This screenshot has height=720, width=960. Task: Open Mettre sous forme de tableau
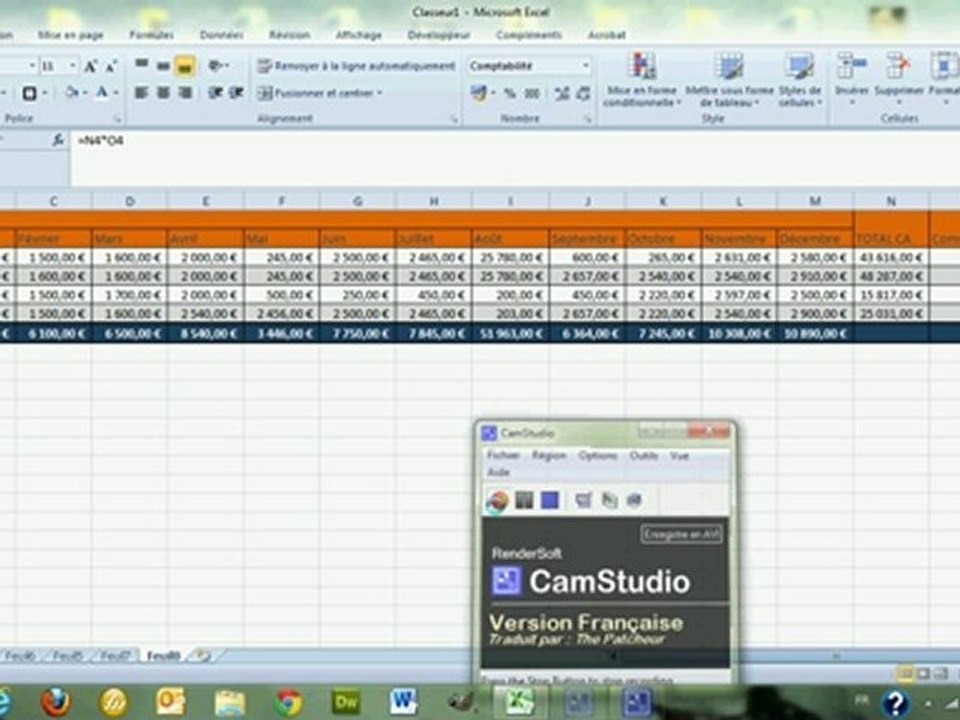coord(729,80)
